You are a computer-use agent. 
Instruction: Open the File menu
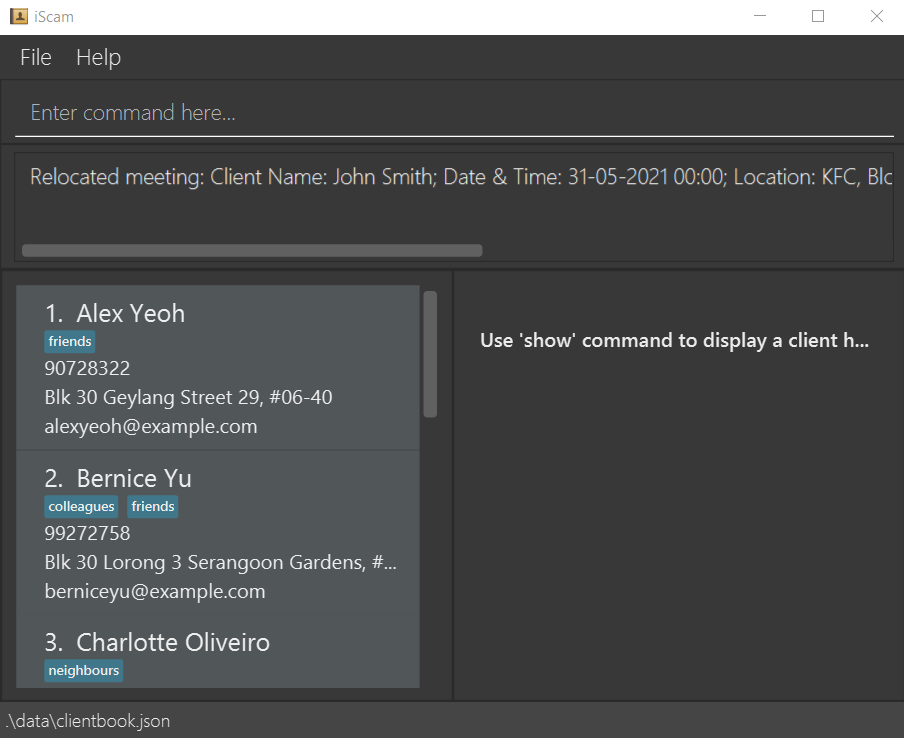point(36,58)
